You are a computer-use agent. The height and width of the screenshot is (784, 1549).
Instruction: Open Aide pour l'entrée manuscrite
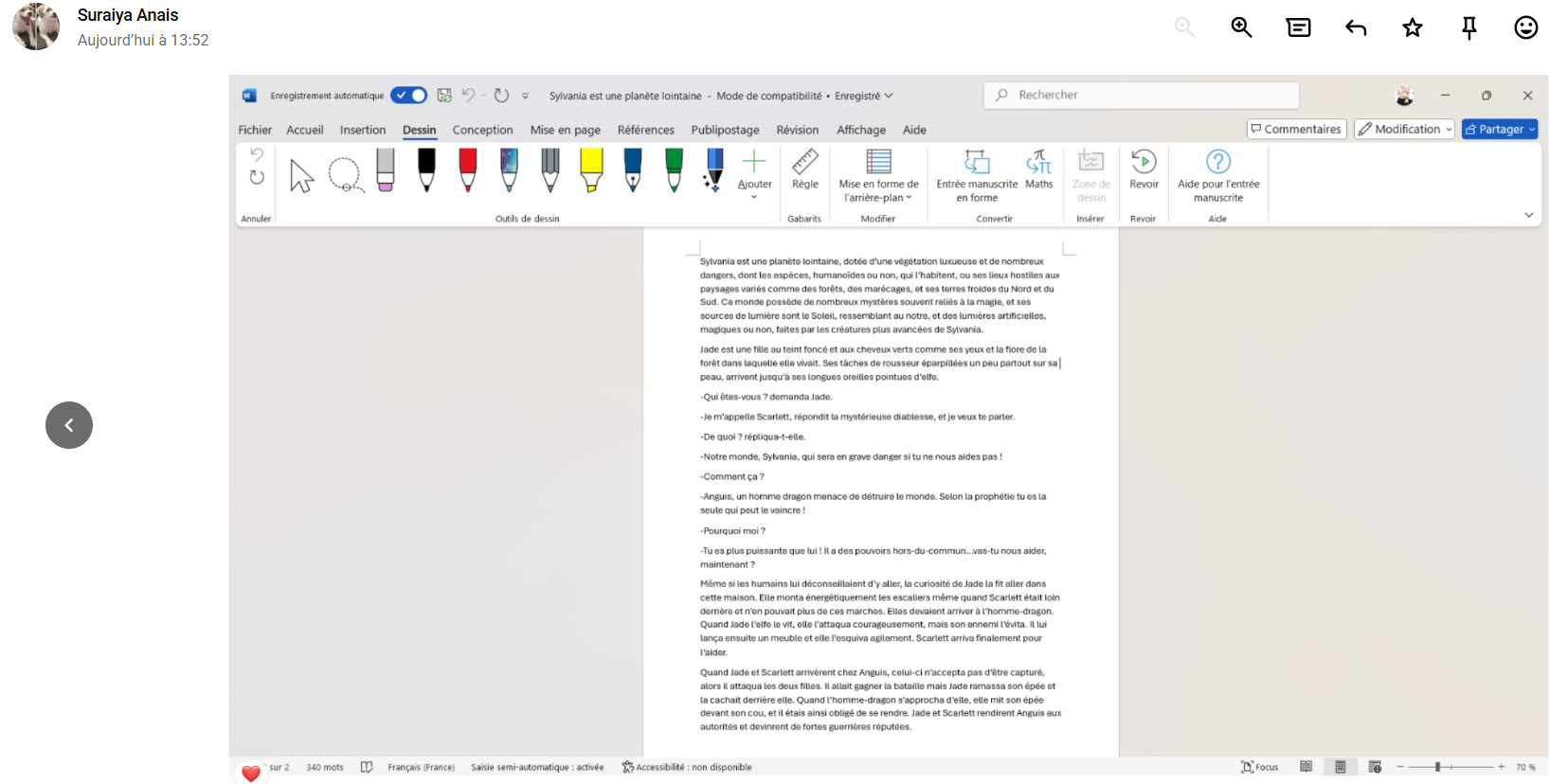point(1217,176)
